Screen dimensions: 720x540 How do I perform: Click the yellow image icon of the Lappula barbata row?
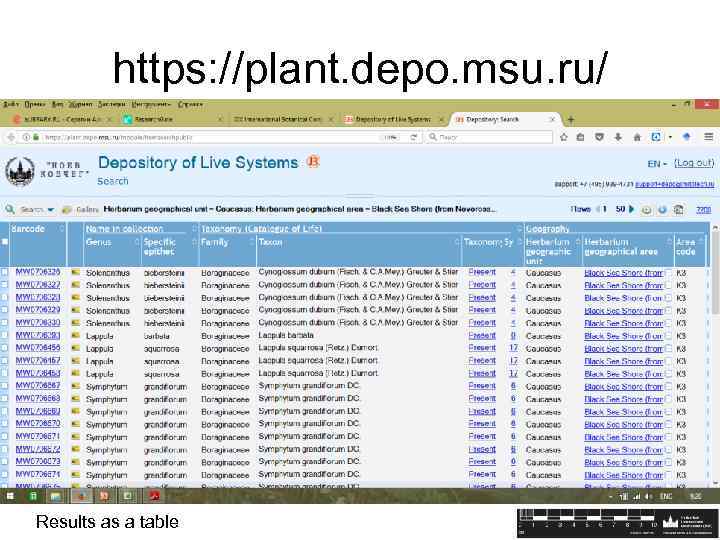coord(76,336)
